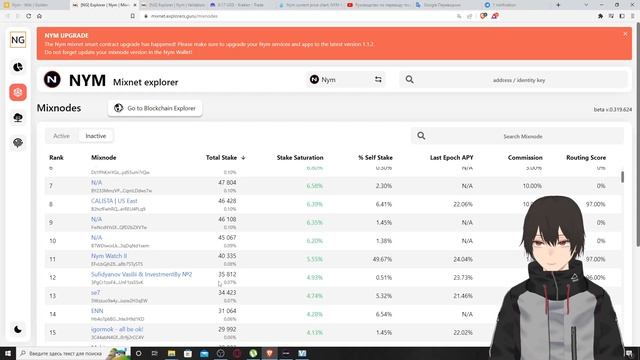Toggle Total Stake sort arrow

[243, 158]
